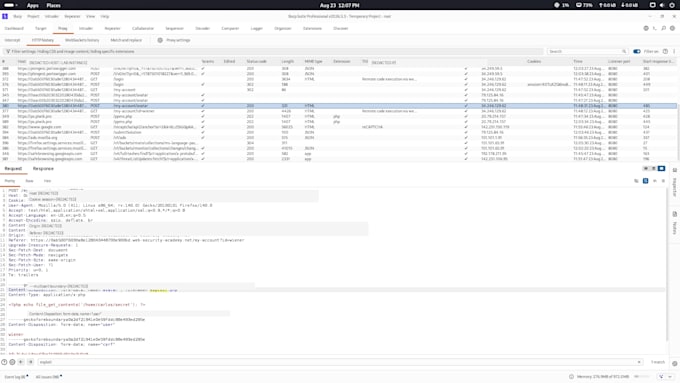Click the Burp AI globe icon
The width and height of the screenshot is (680, 383).
tap(646, 28)
